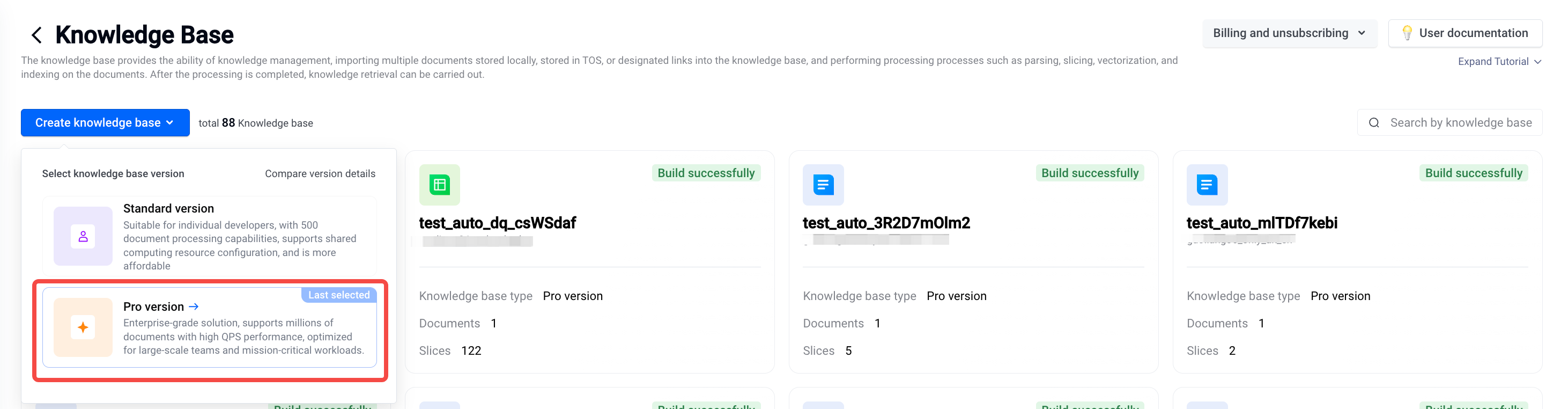Click the green table icon of test_auto_dq_csWSdaf
The width and height of the screenshot is (1568, 409).
[440, 185]
